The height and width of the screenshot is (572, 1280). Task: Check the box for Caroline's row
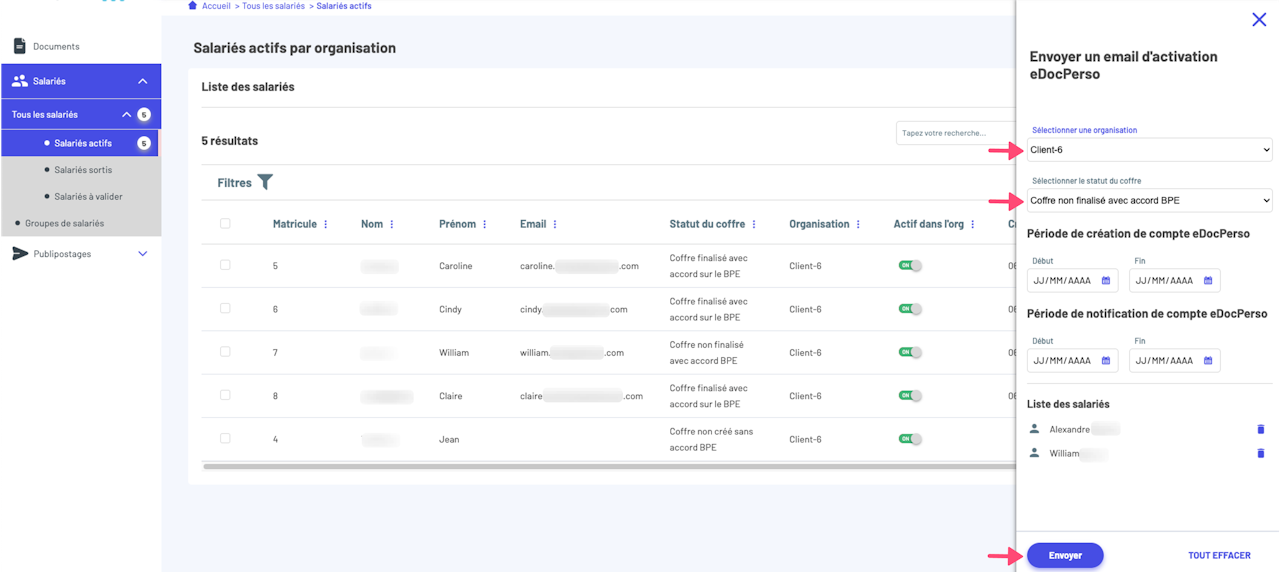(225, 265)
